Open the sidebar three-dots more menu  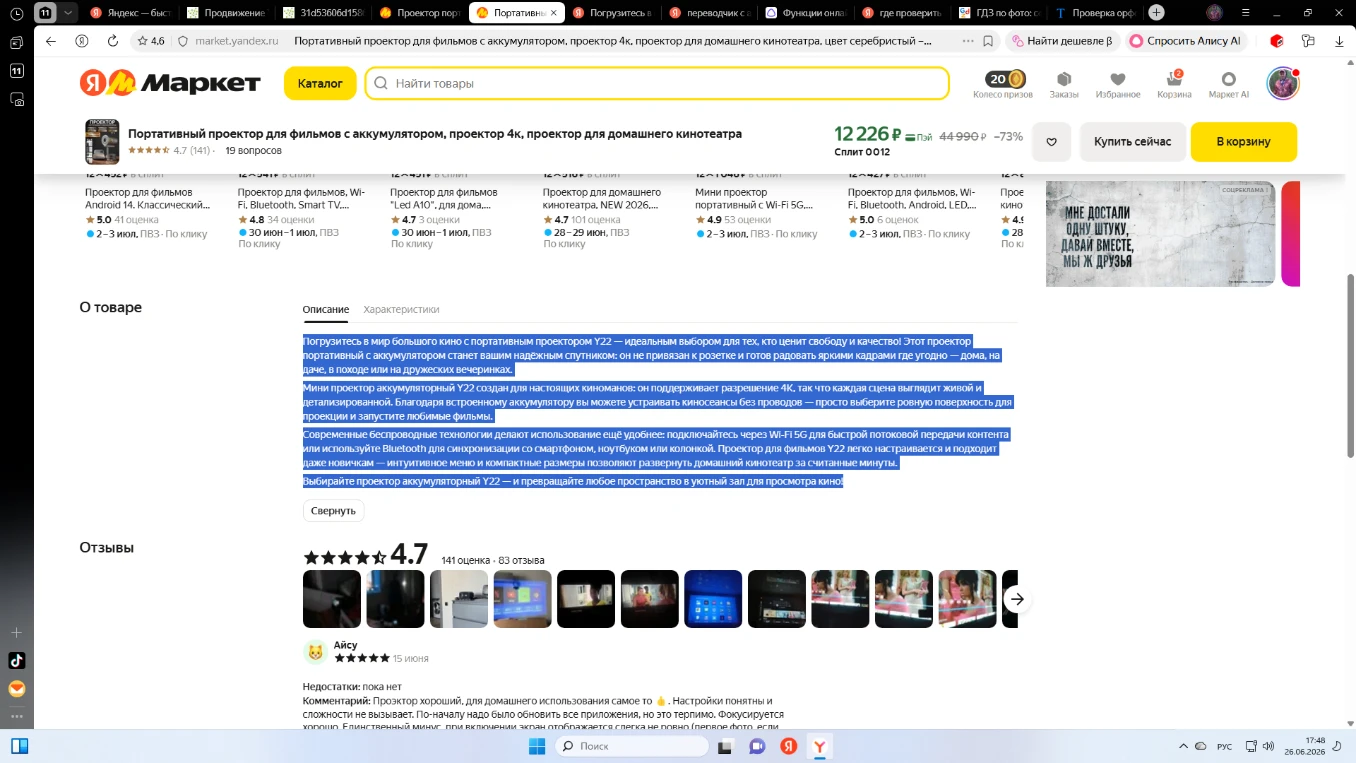tap(16, 717)
